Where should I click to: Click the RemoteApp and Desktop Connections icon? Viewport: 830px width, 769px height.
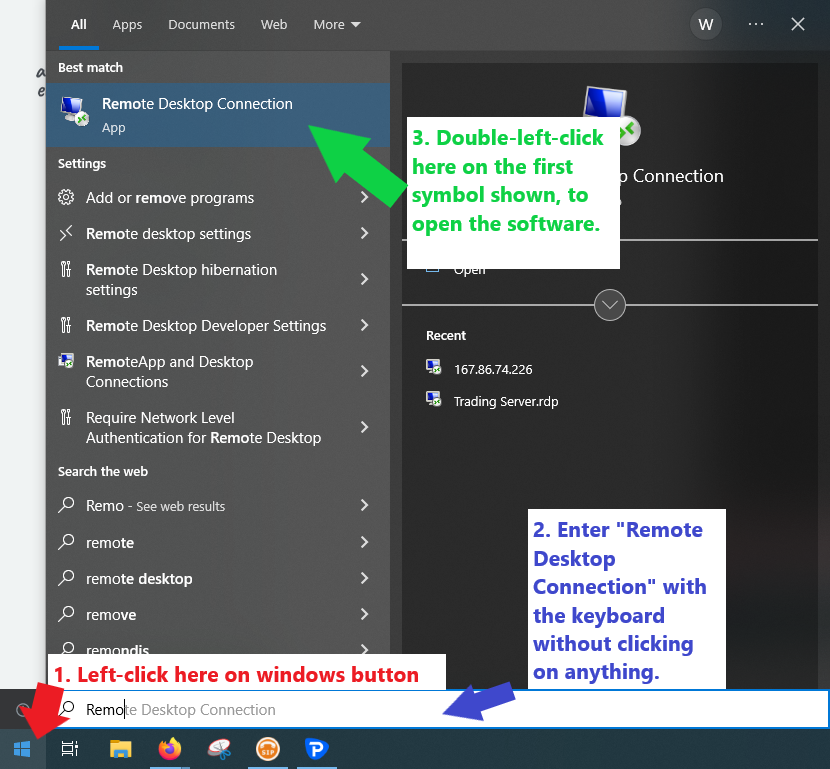pyautogui.click(x=66, y=361)
